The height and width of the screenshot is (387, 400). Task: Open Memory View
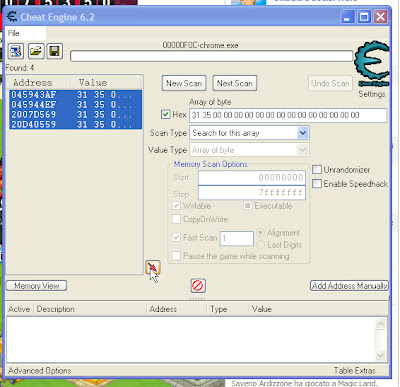37,286
